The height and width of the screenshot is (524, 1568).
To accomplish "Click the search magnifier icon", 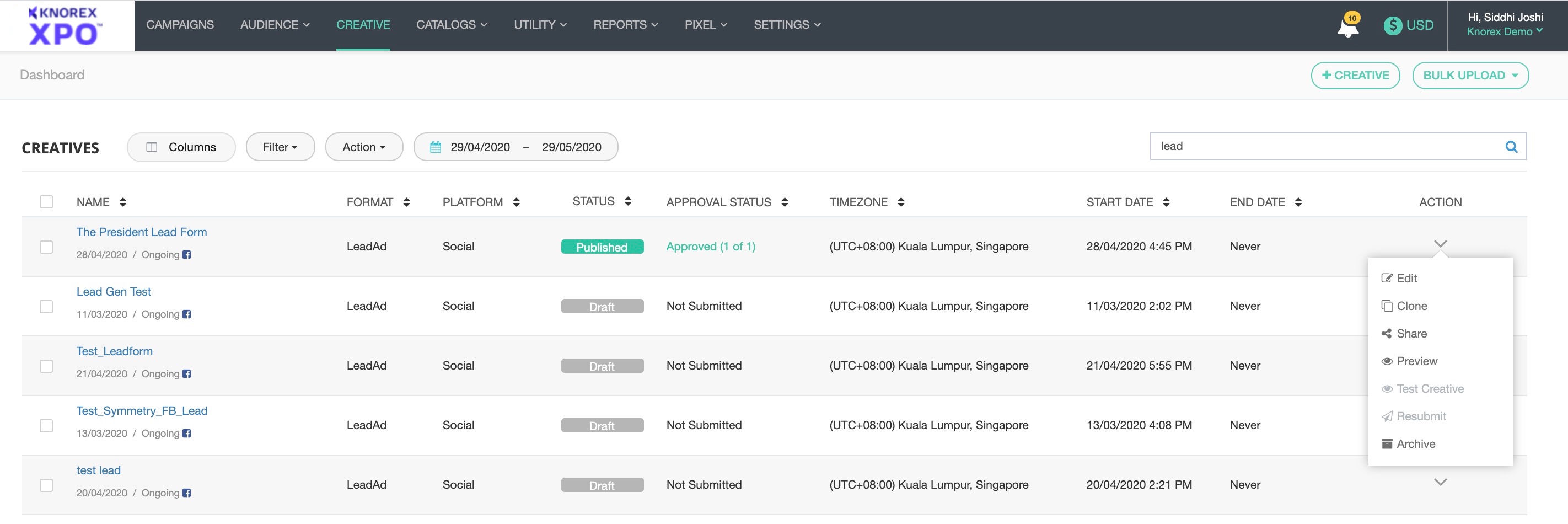I will (x=1511, y=147).
